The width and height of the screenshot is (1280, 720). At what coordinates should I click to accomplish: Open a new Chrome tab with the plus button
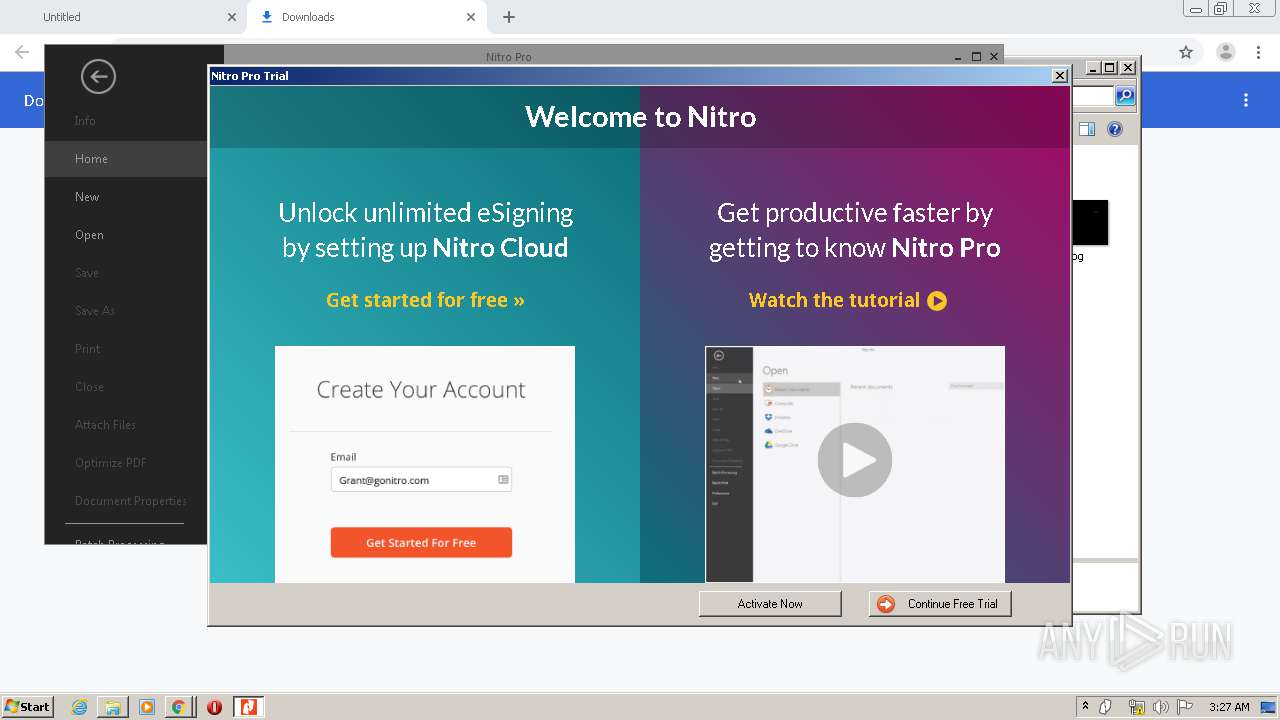(509, 17)
